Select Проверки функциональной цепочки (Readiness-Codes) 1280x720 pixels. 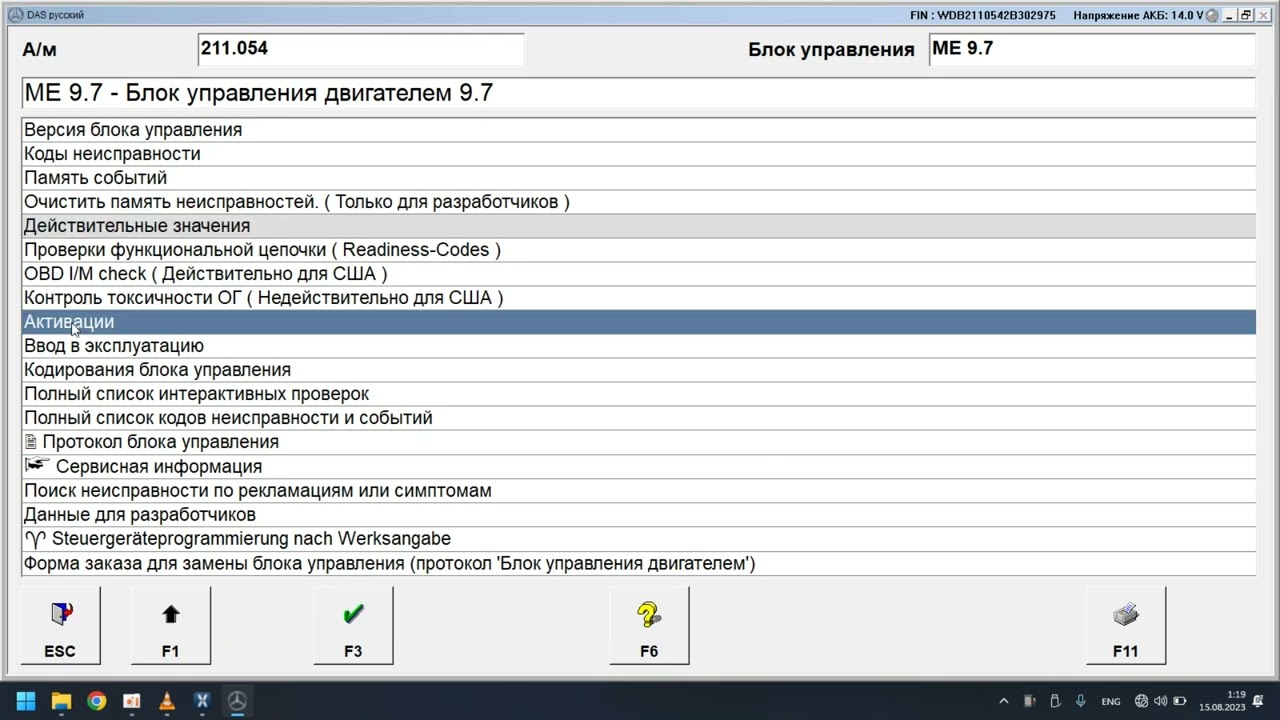point(638,250)
